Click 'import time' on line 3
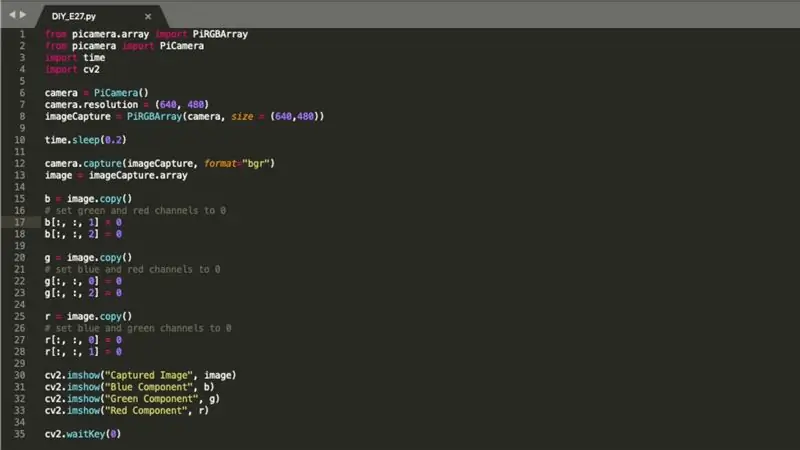This screenshot has width=800, height=450. pos(75,58)
